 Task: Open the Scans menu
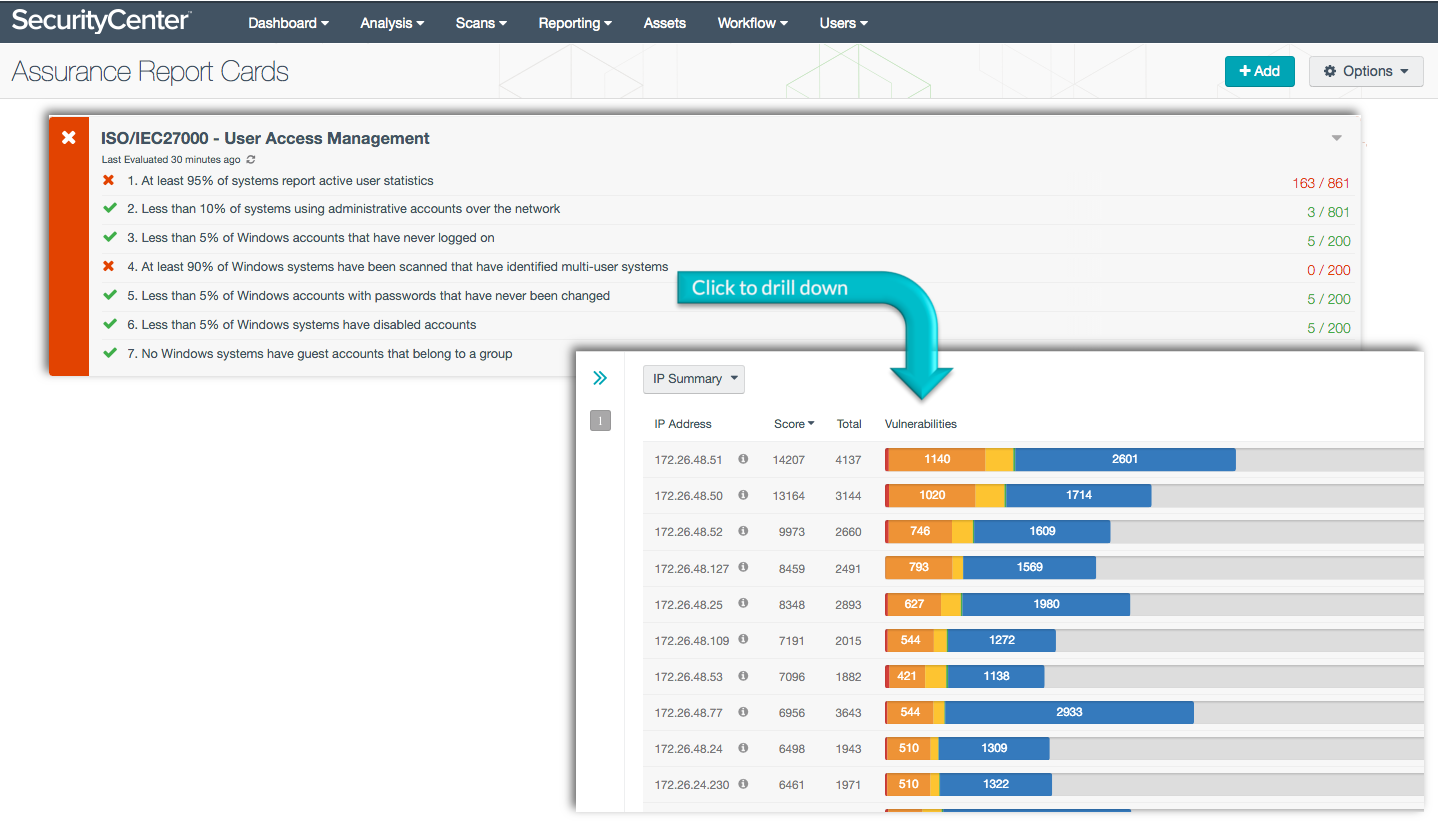click(x=481, y=23)
